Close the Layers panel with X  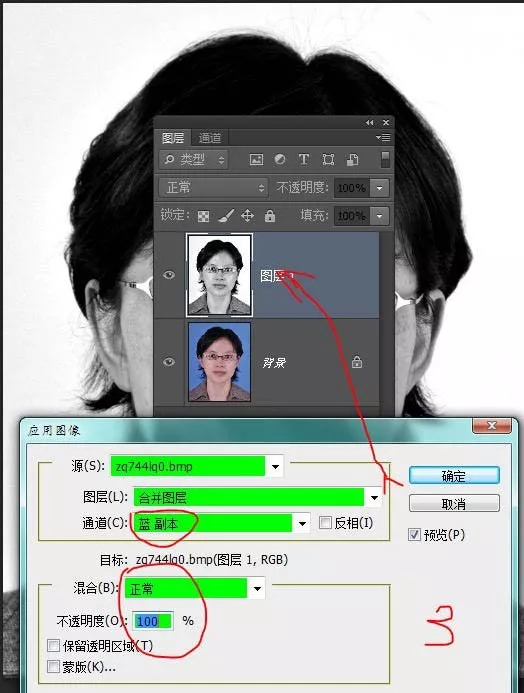tap(386, 123)
